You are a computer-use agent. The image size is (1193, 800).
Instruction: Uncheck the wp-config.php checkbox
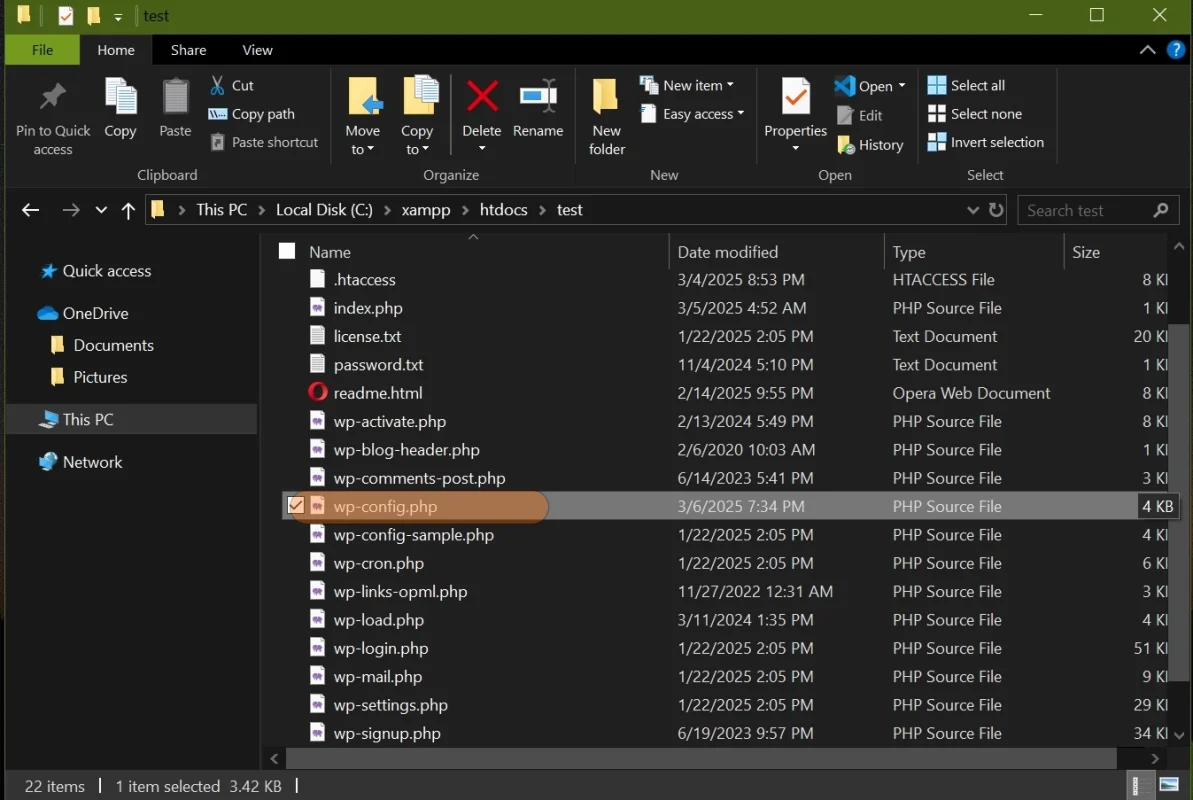tap(296, 506)
